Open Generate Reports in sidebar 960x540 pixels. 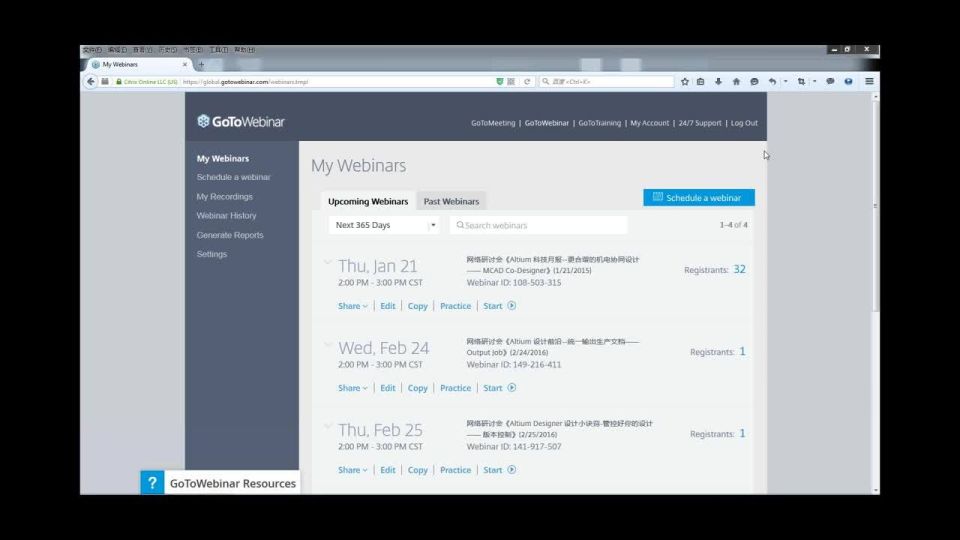[230, 235]
